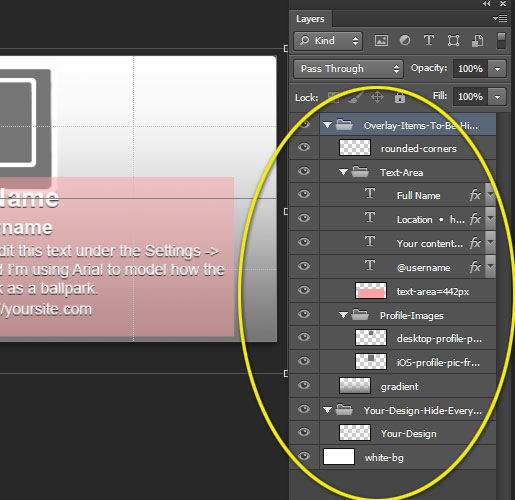Filter layers by pixel image kind

(381, 41)
